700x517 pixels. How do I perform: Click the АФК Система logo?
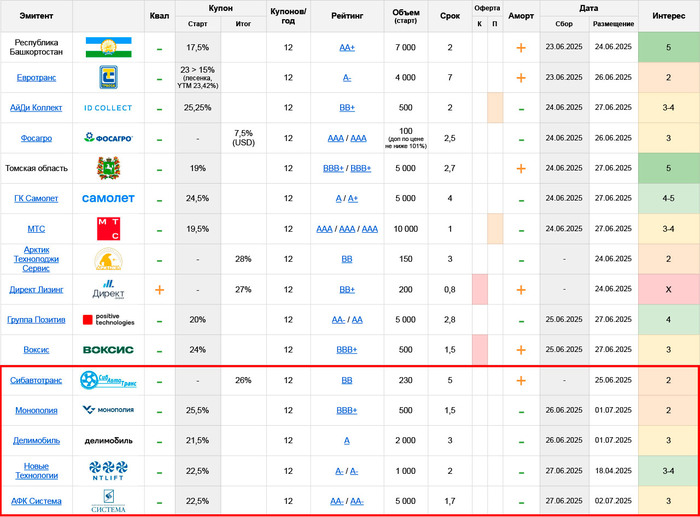pos(108,501)
